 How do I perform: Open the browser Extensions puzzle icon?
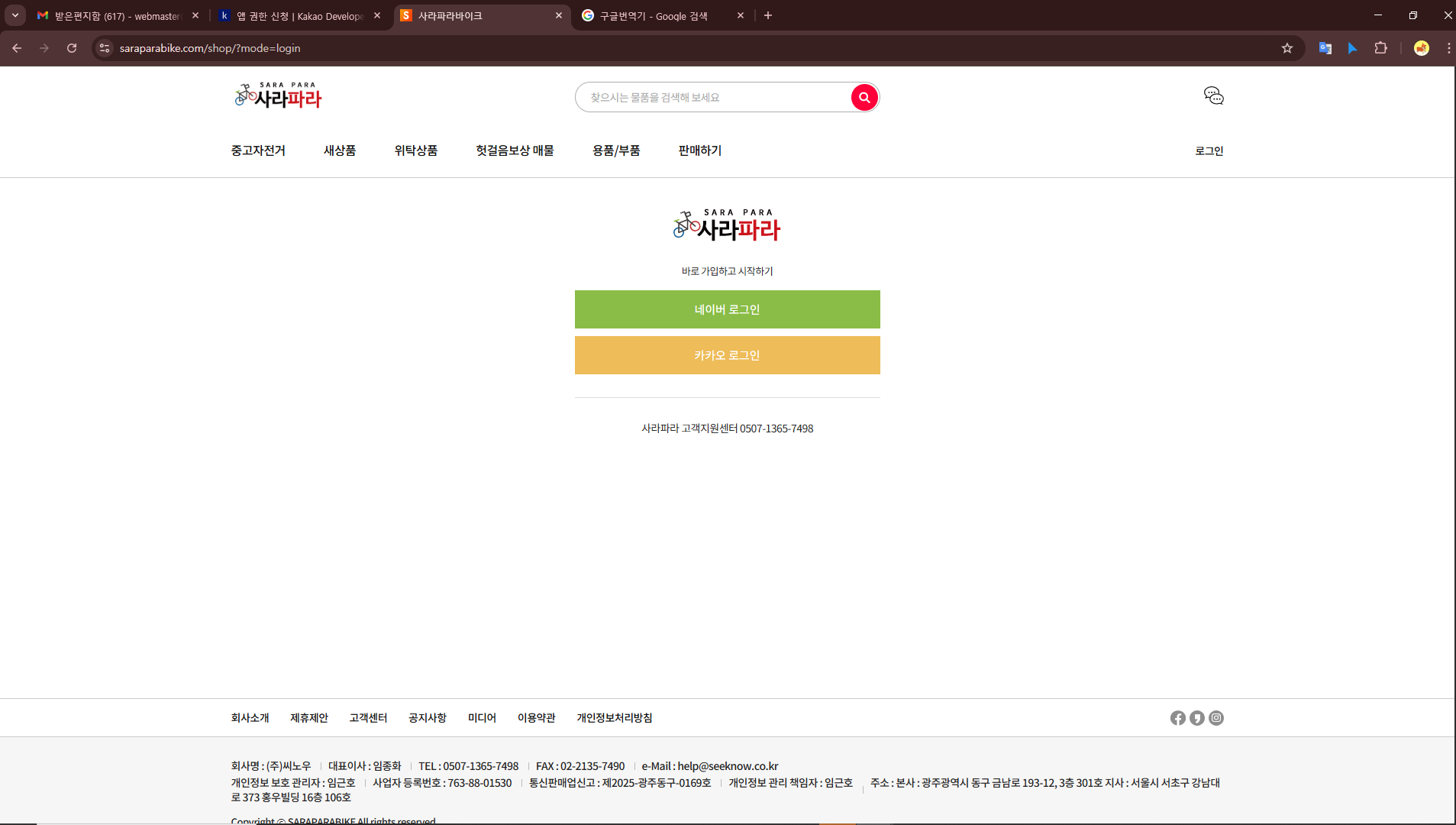[x=1380, y=48]
